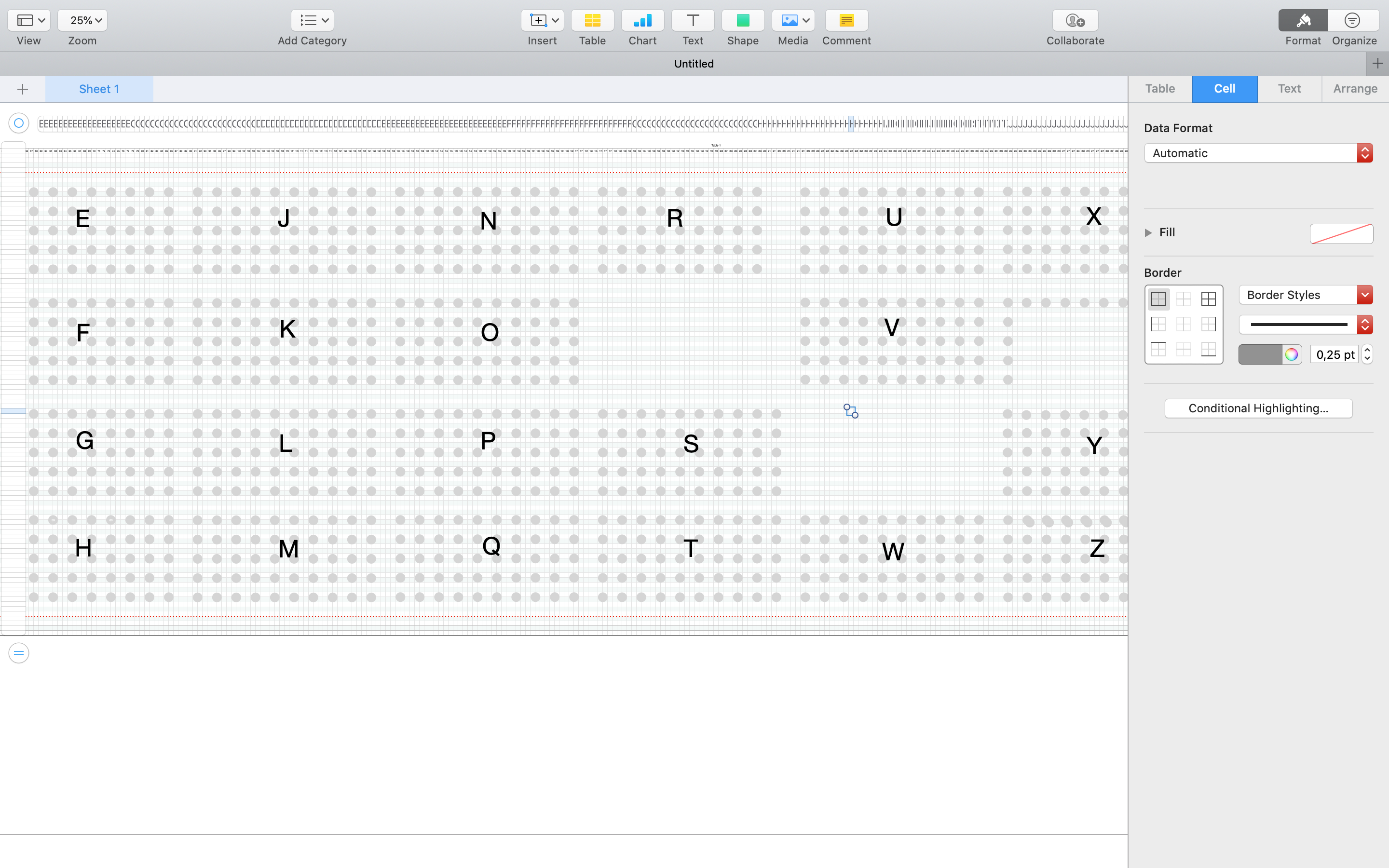
Task: Open the border color wheel picker
Action: 1292,355
